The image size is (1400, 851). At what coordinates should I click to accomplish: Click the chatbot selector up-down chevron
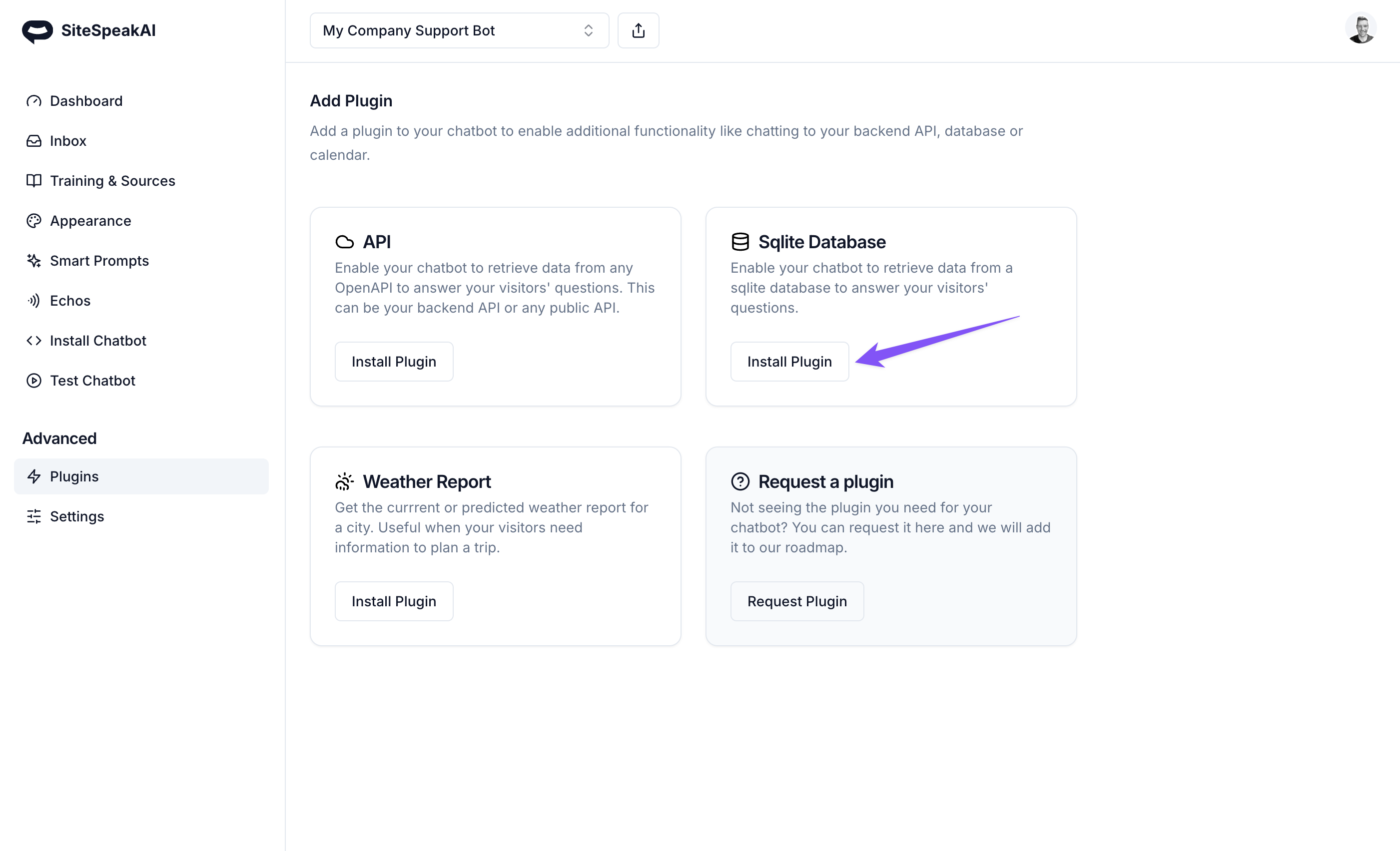(x=588, y=30)
